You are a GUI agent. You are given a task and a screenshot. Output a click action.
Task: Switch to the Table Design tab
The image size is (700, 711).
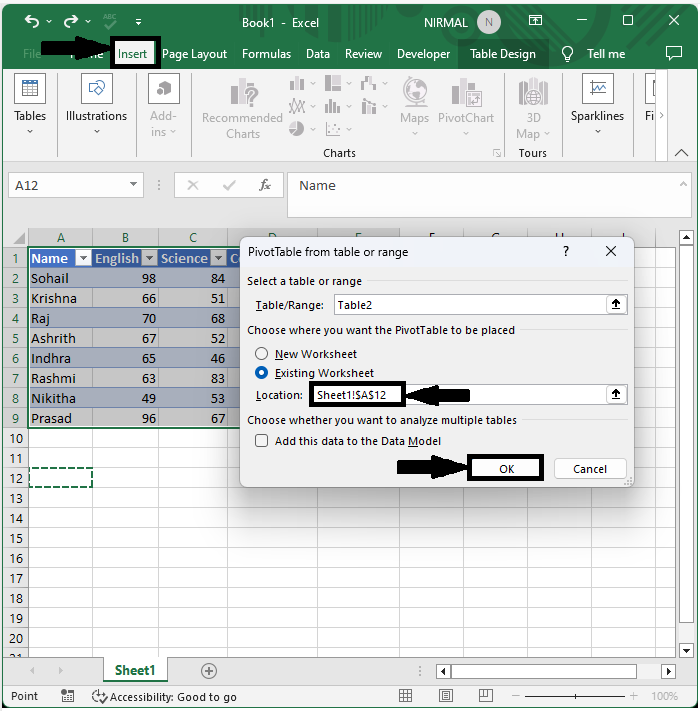503,54
